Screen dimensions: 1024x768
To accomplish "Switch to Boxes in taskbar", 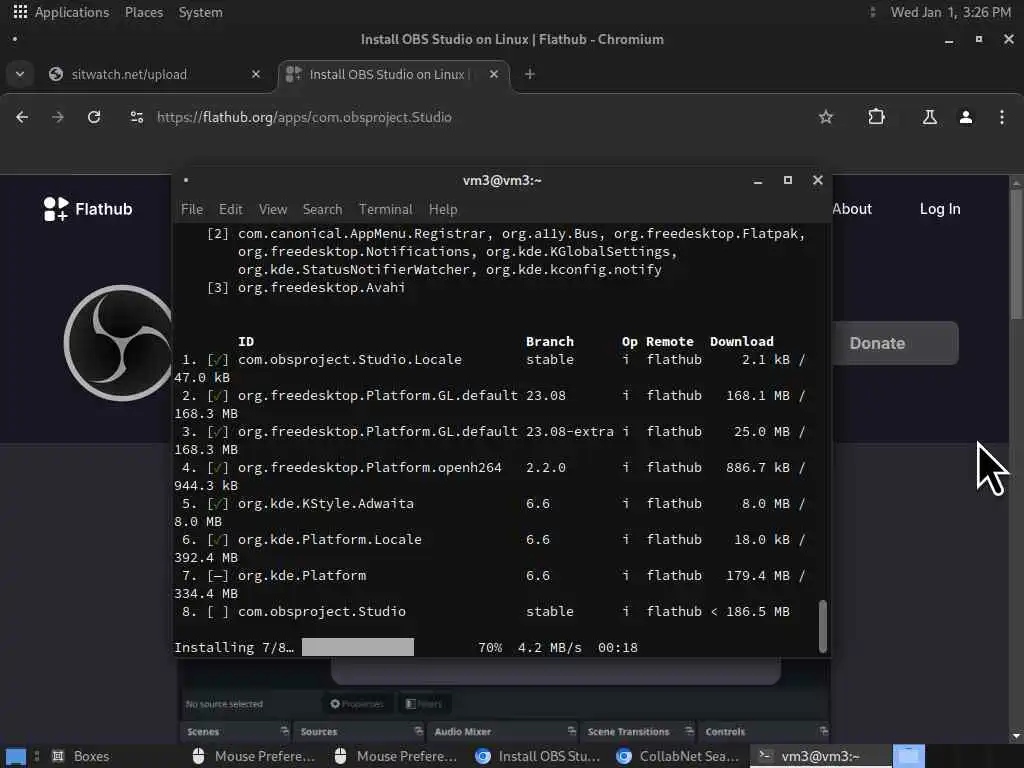I will [x=80, y=756].
